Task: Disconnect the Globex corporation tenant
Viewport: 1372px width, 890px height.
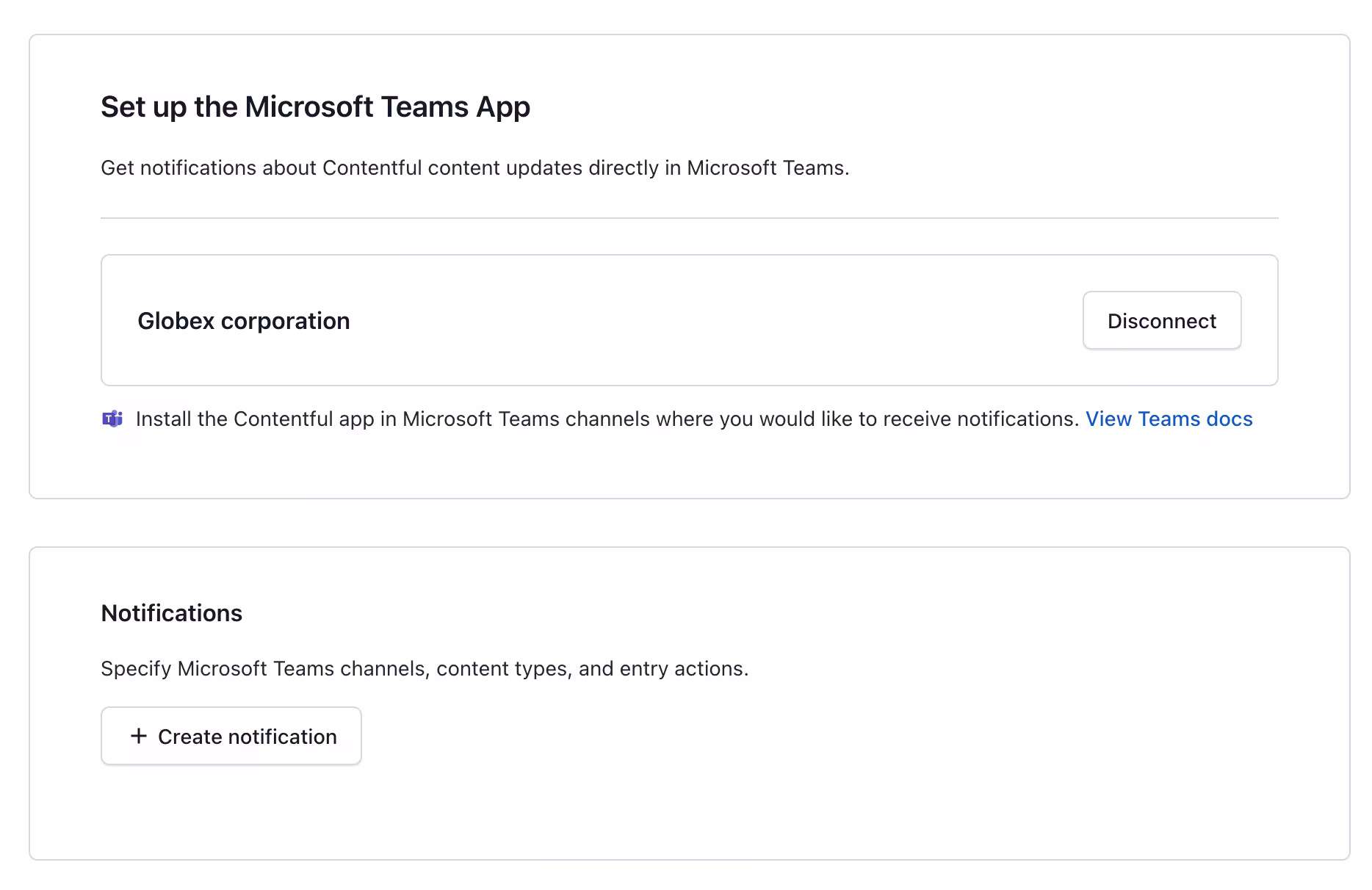Action: [x=1162, y=321]
